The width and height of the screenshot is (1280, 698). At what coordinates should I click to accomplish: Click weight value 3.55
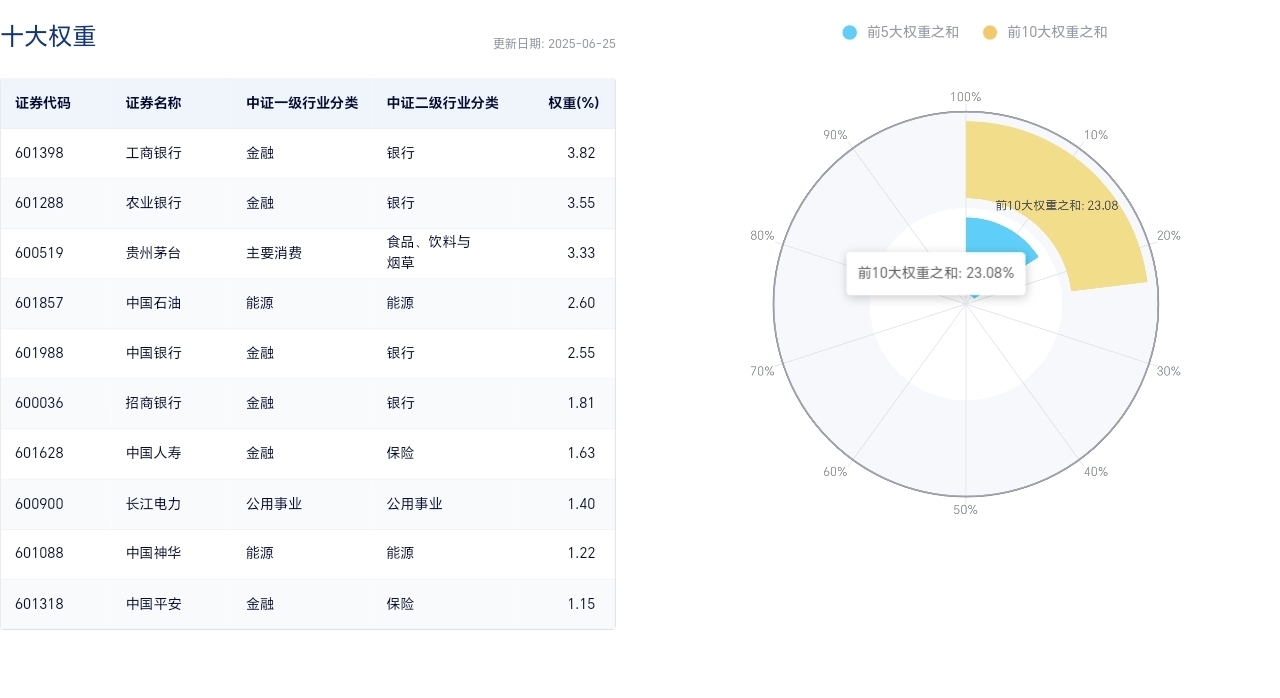(x=581, y=203)
